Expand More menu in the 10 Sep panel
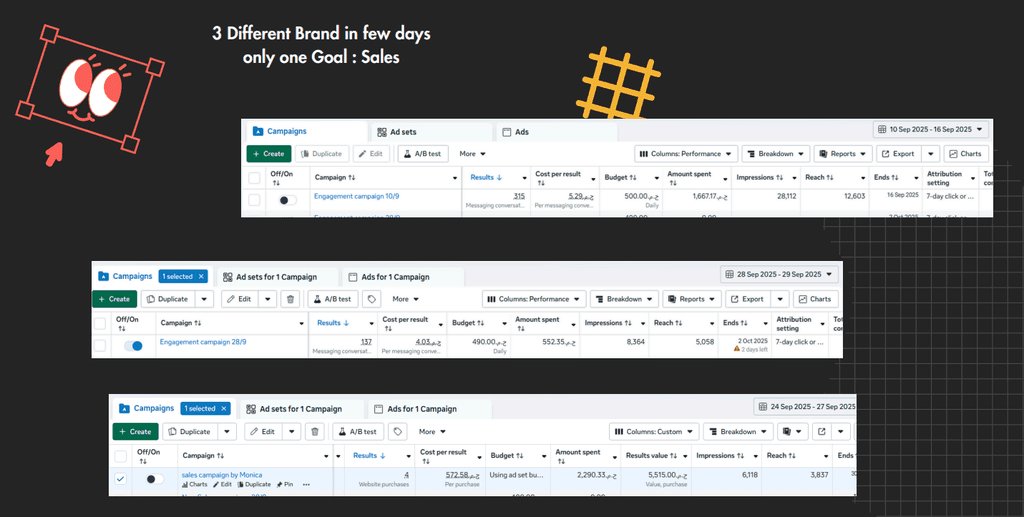This screenshot has height=517, width=1024. (x=473, y=154)
